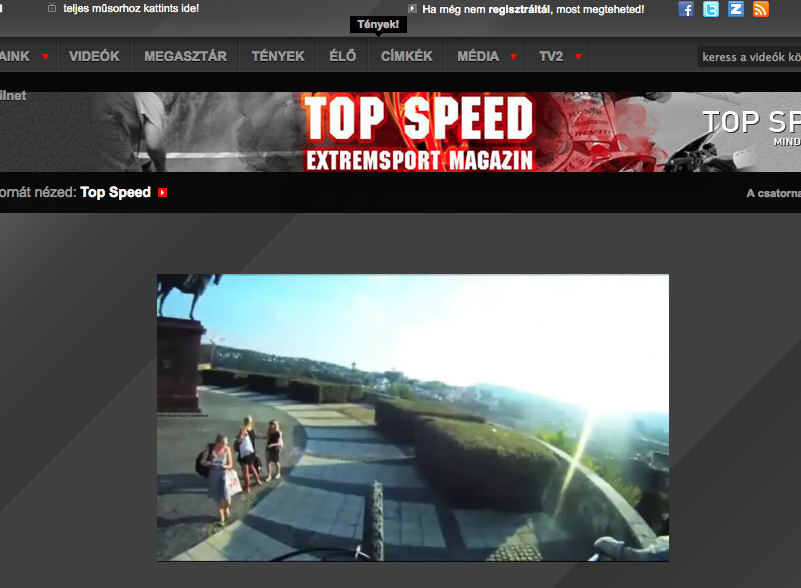The image size is (801, 588).
Task: Focus the 'keress a videók' search field
Action: tap(749, 57)
